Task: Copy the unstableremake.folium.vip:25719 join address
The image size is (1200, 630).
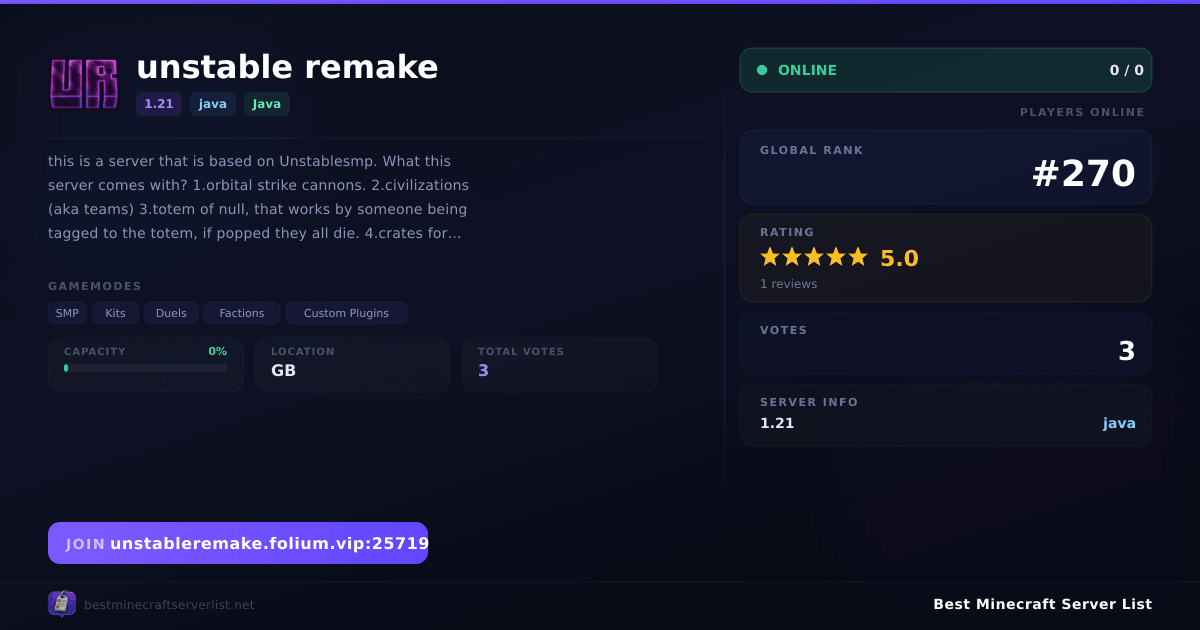Action: click(238, 543)
